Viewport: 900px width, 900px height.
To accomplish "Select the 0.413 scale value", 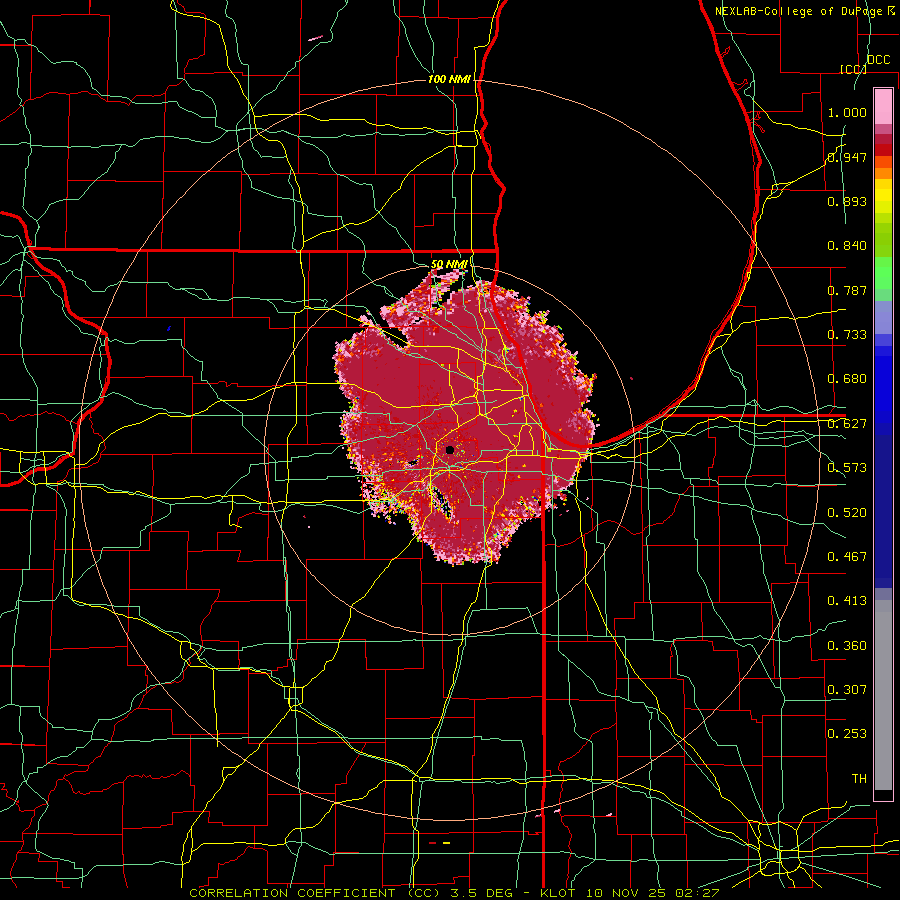I will (847, 601).
